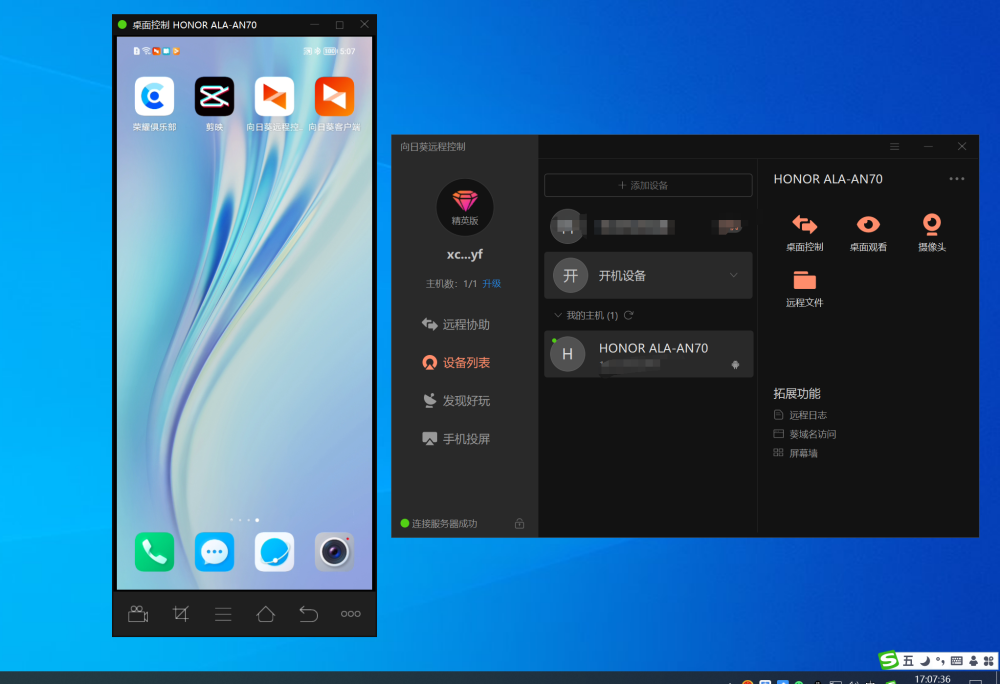
Task: Open Sogou soft keyboard icon
Action: pos(957,661)
